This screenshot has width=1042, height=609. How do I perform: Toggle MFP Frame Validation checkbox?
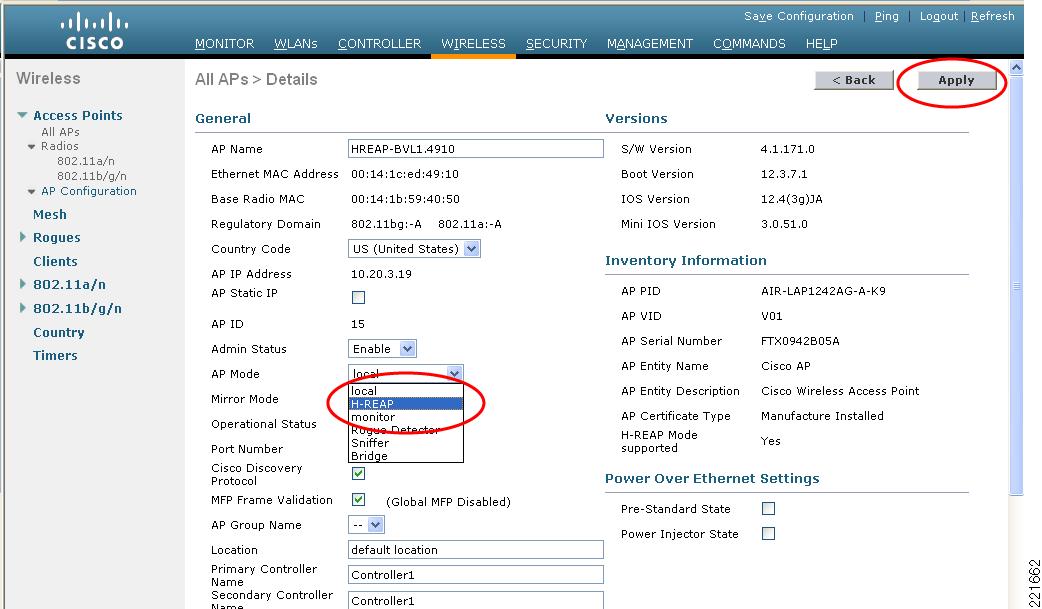pyautogui.click(x=358, y=499)
